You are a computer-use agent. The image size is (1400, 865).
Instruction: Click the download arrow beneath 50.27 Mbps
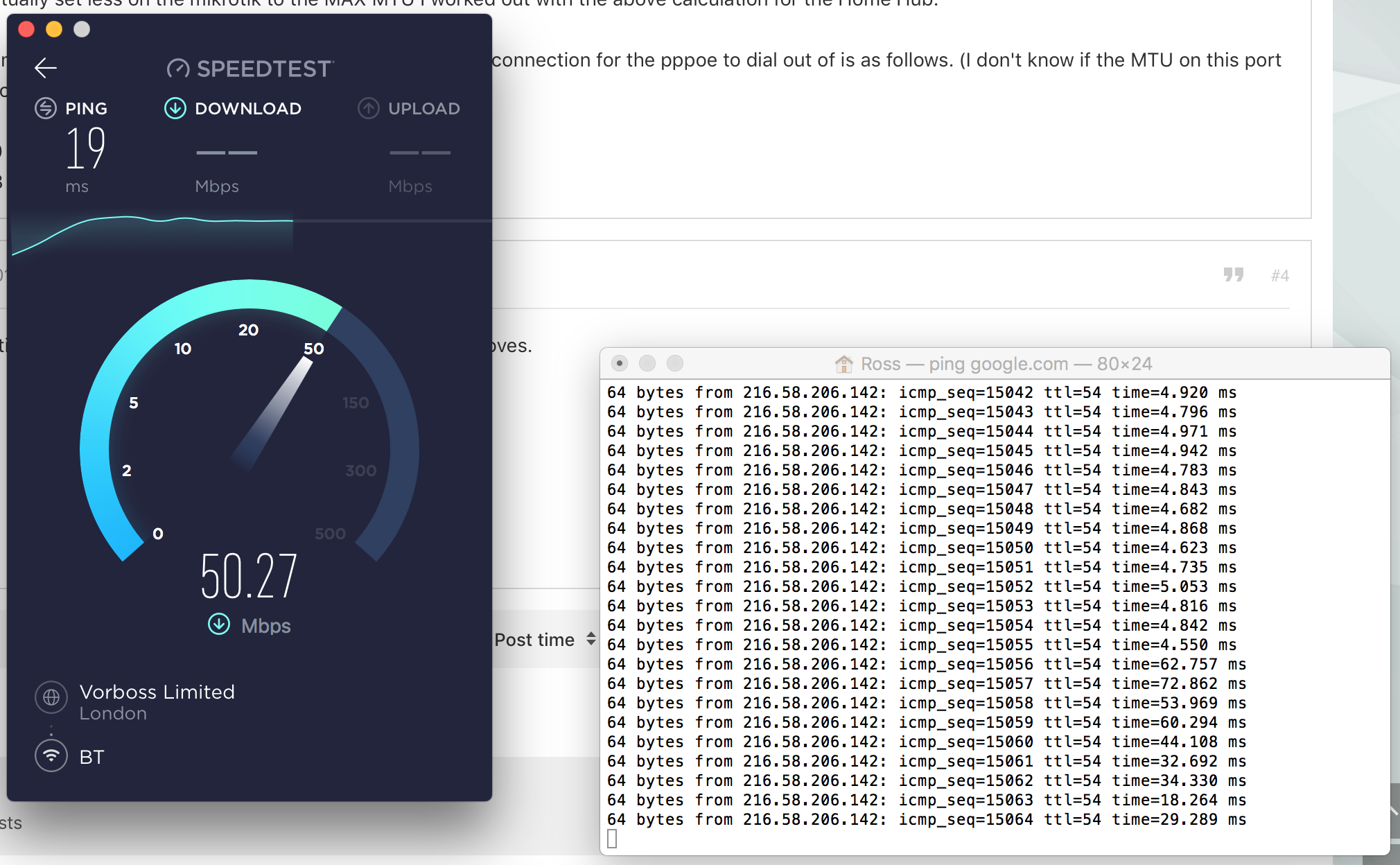[x=218, y=624]
